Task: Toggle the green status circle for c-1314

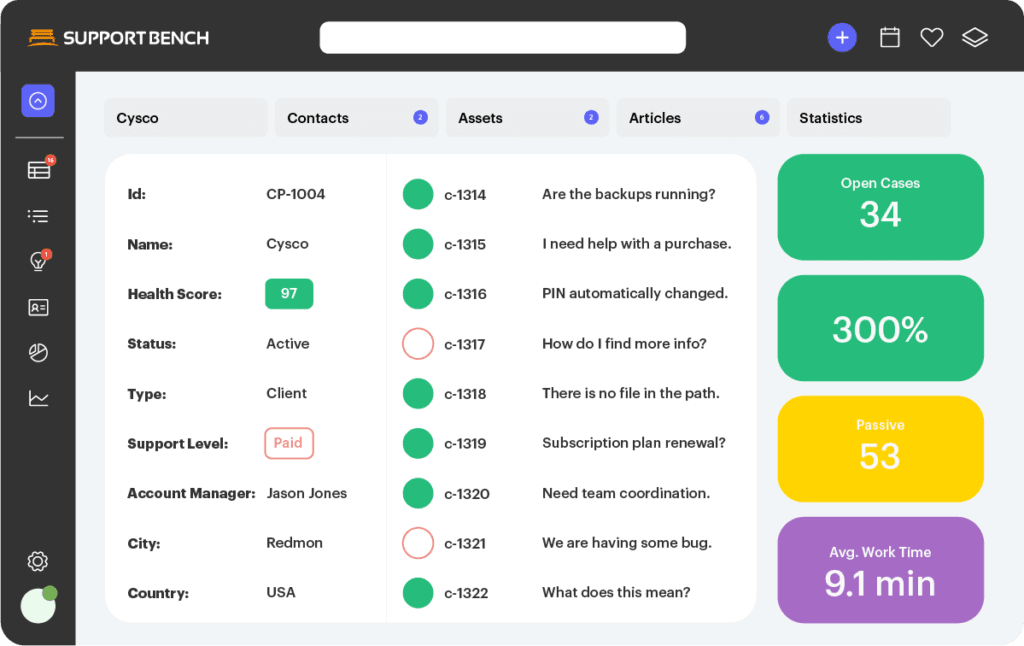Action: 418,194
